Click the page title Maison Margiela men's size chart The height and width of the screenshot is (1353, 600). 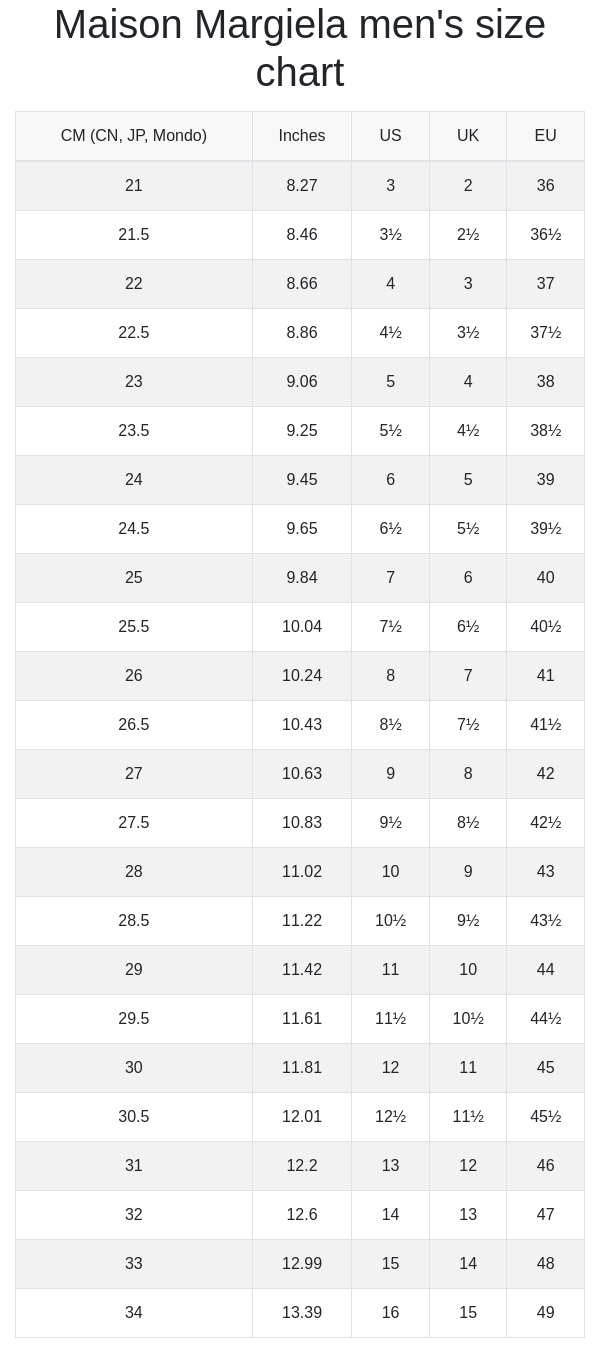click(x=300, y=48)
